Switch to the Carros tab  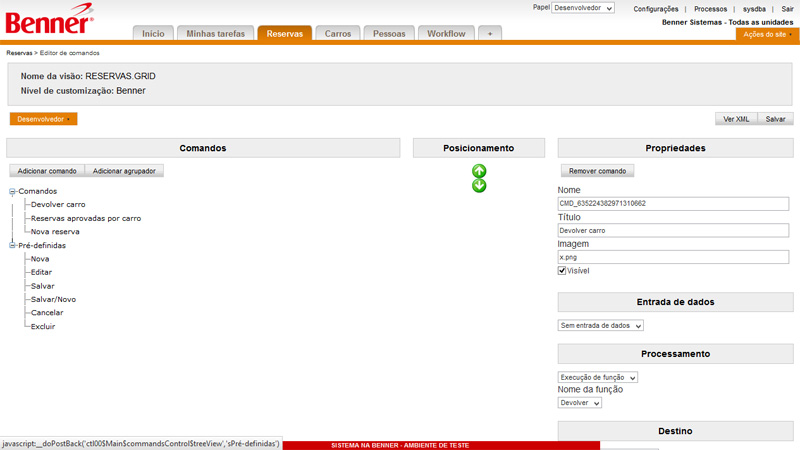click(x=337, y=33)
